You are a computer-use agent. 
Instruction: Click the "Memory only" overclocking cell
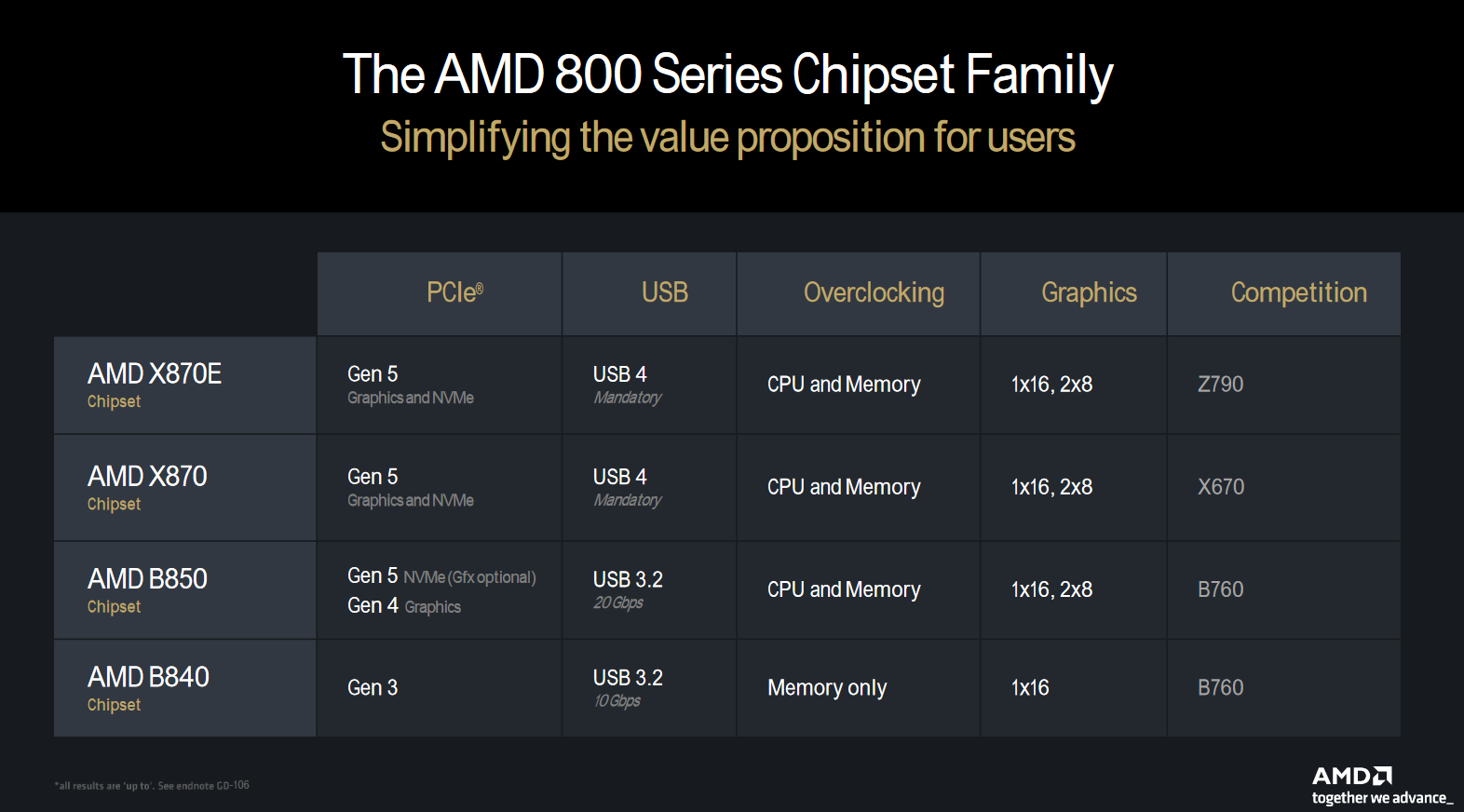click(x=827, y=688)
